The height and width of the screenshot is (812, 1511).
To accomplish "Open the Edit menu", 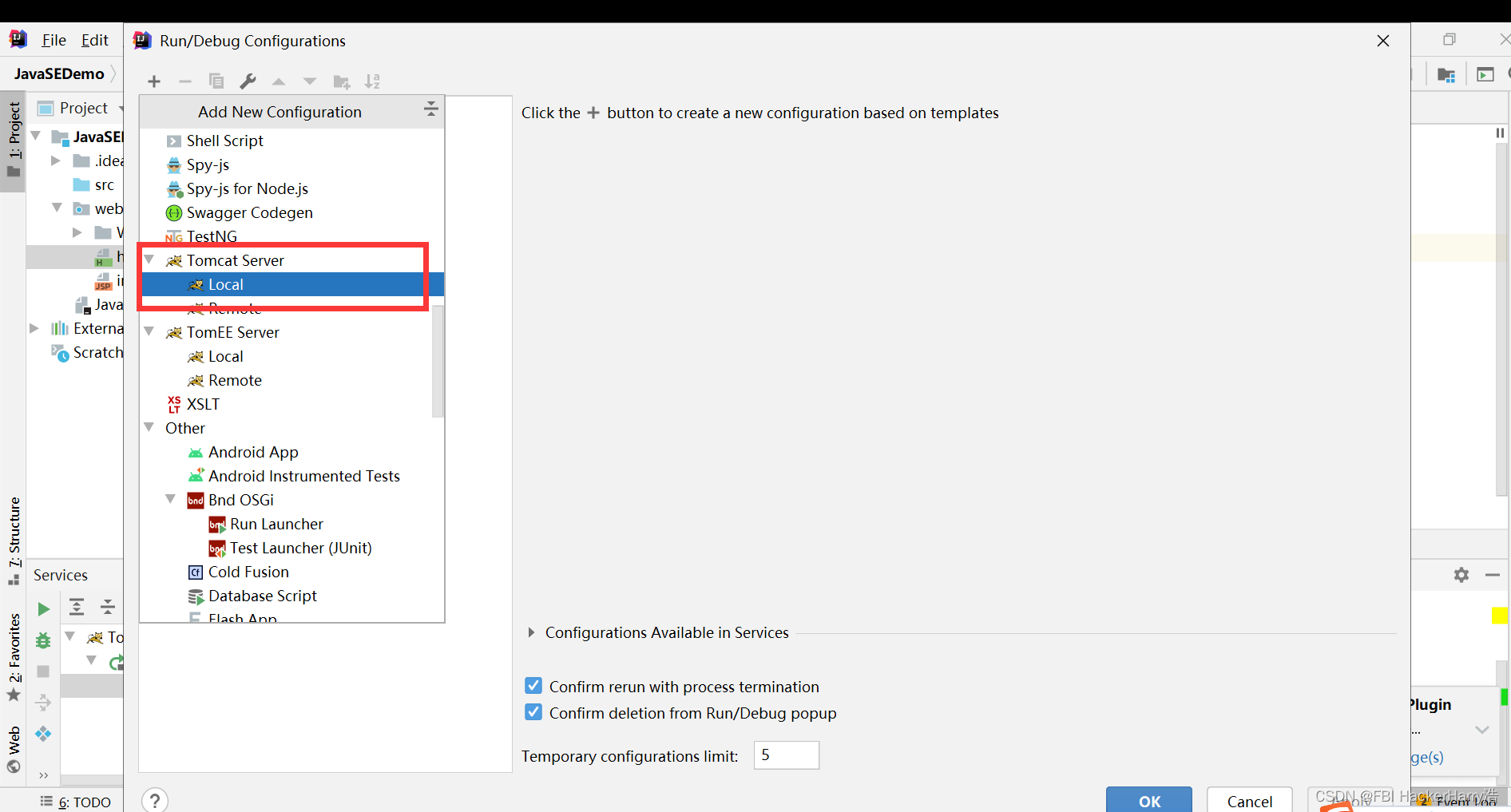I will [94, 40].
